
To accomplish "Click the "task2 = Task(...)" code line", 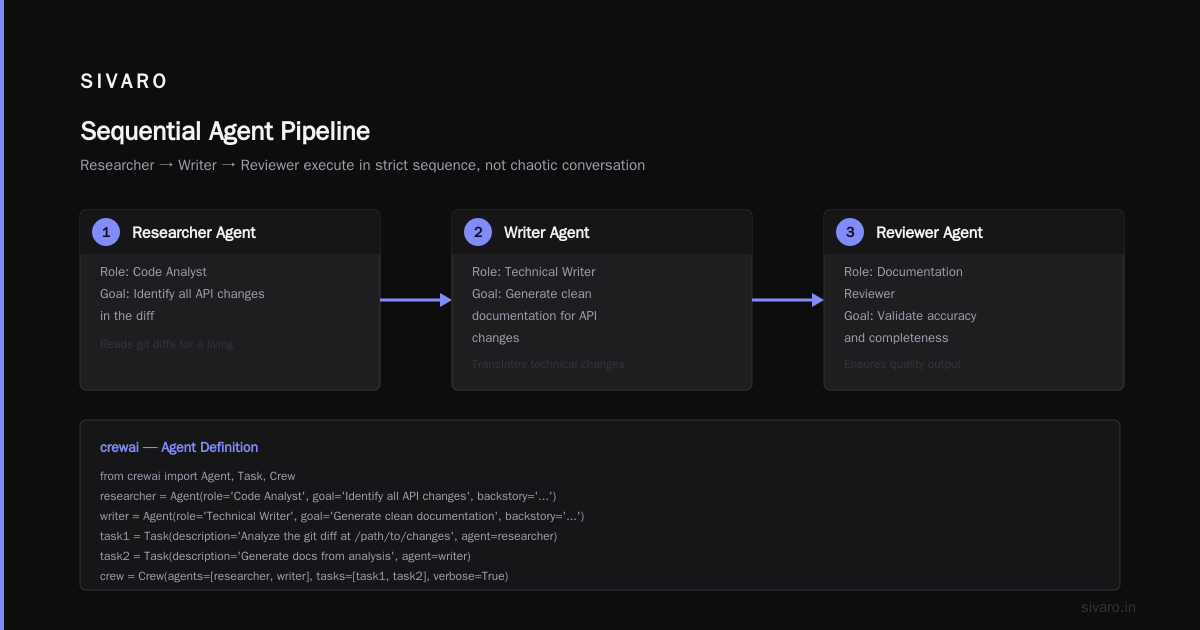I will [285, 556].
